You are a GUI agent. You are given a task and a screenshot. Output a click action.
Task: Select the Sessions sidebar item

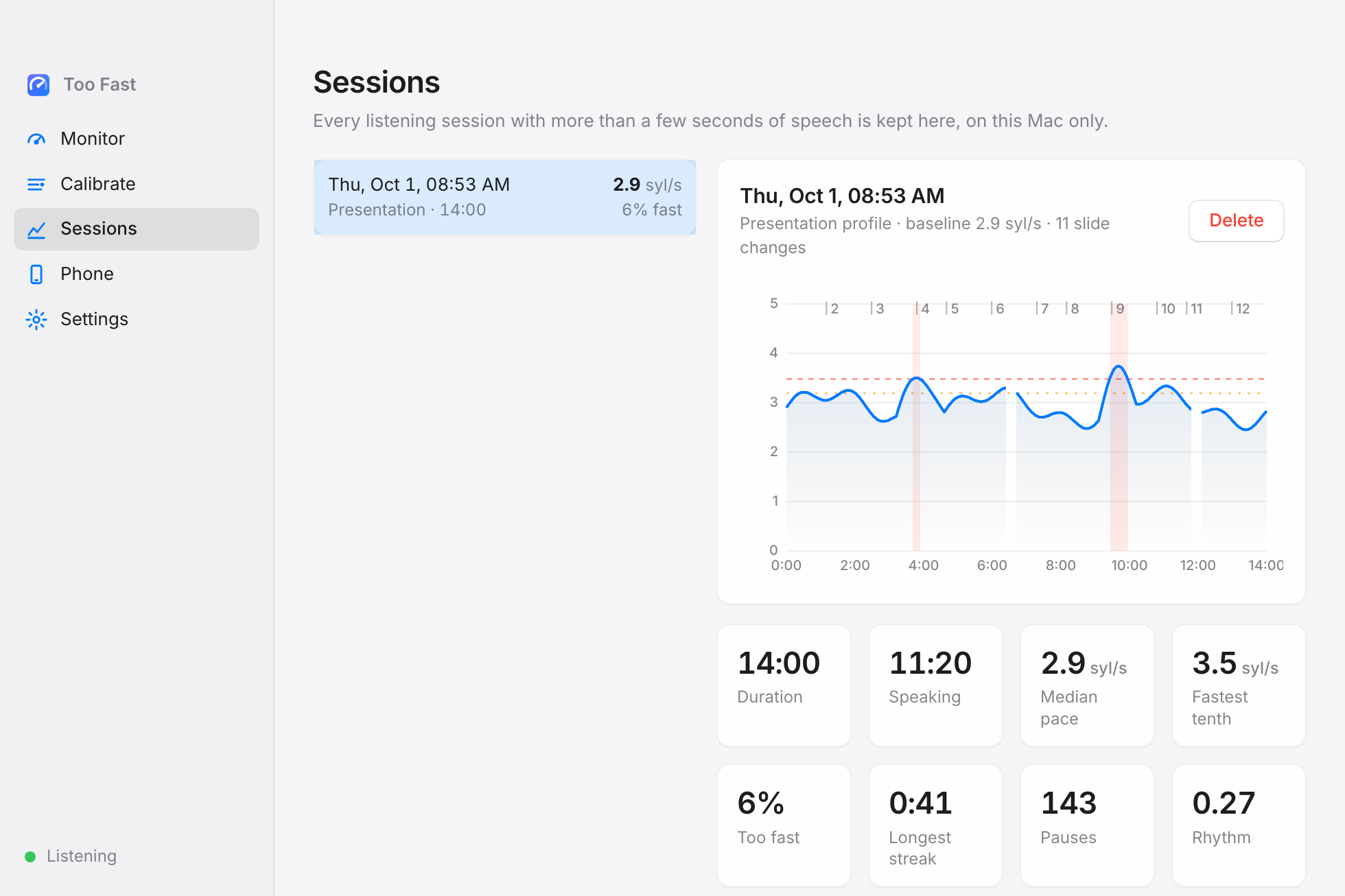(x=137, y=228)
